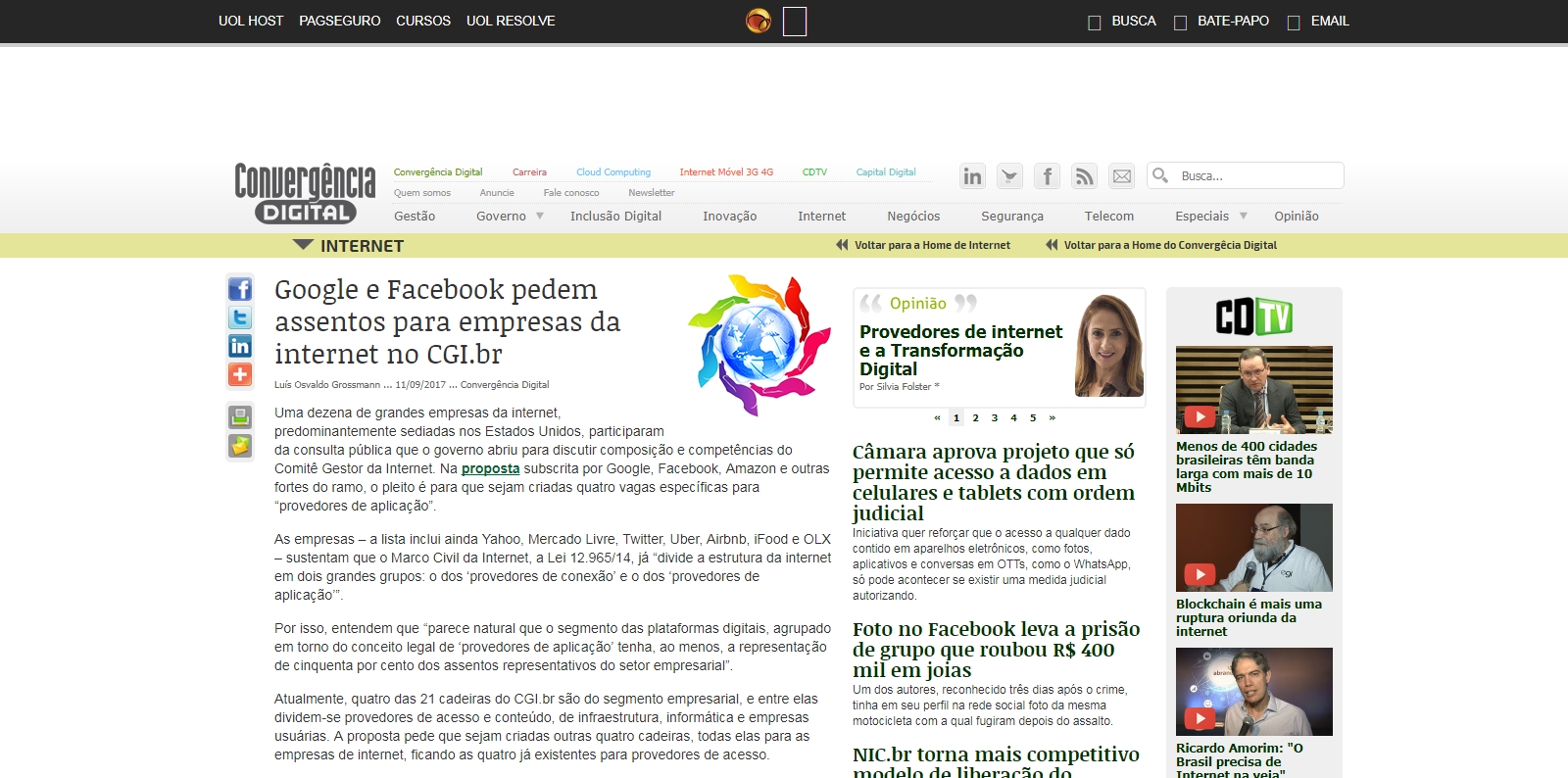Open the CDTV top link
1568x778 pixels.
pos(814,171)
